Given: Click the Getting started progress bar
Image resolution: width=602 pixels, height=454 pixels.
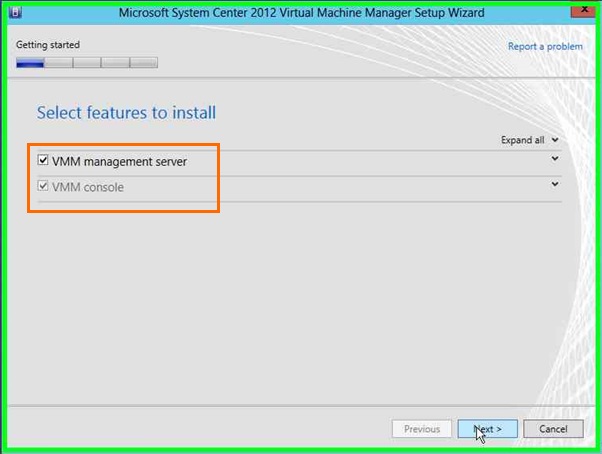Looking at the screenshot, I should click(x=87, y=63).
